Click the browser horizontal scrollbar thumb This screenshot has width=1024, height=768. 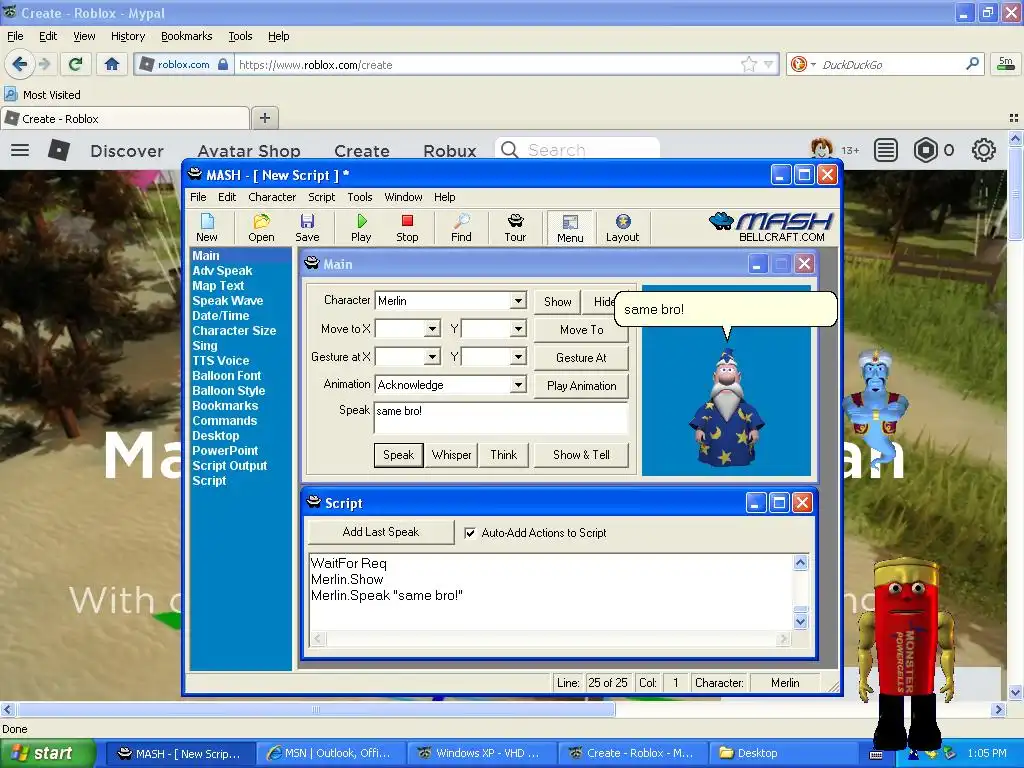point(316,709)
